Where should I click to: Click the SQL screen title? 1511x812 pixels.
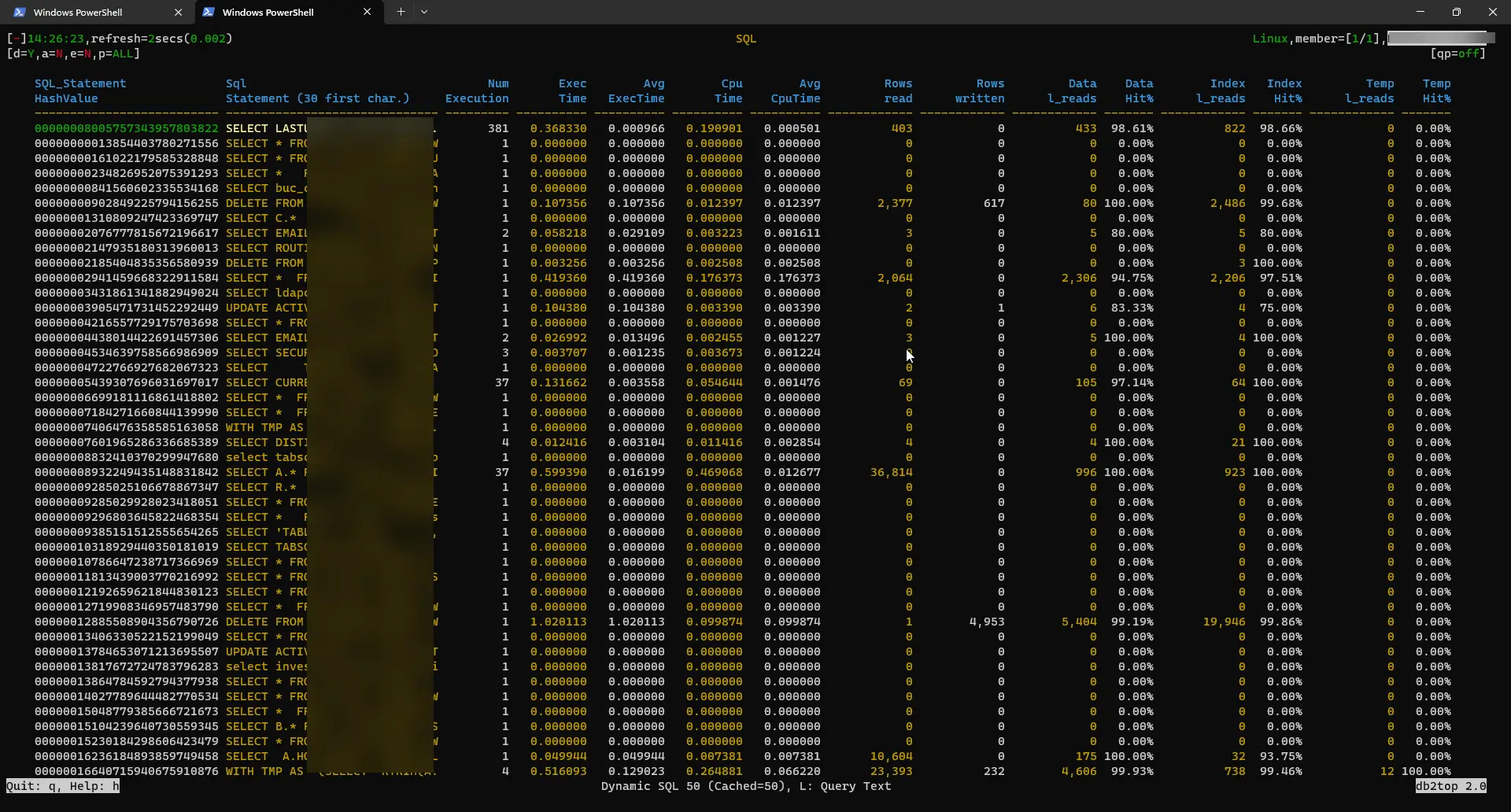pyautogui.click(x=746, y=39)
